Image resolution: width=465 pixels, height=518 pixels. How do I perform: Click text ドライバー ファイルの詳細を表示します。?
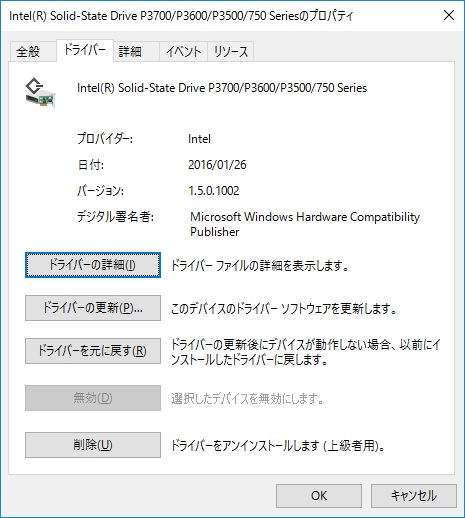260,266
